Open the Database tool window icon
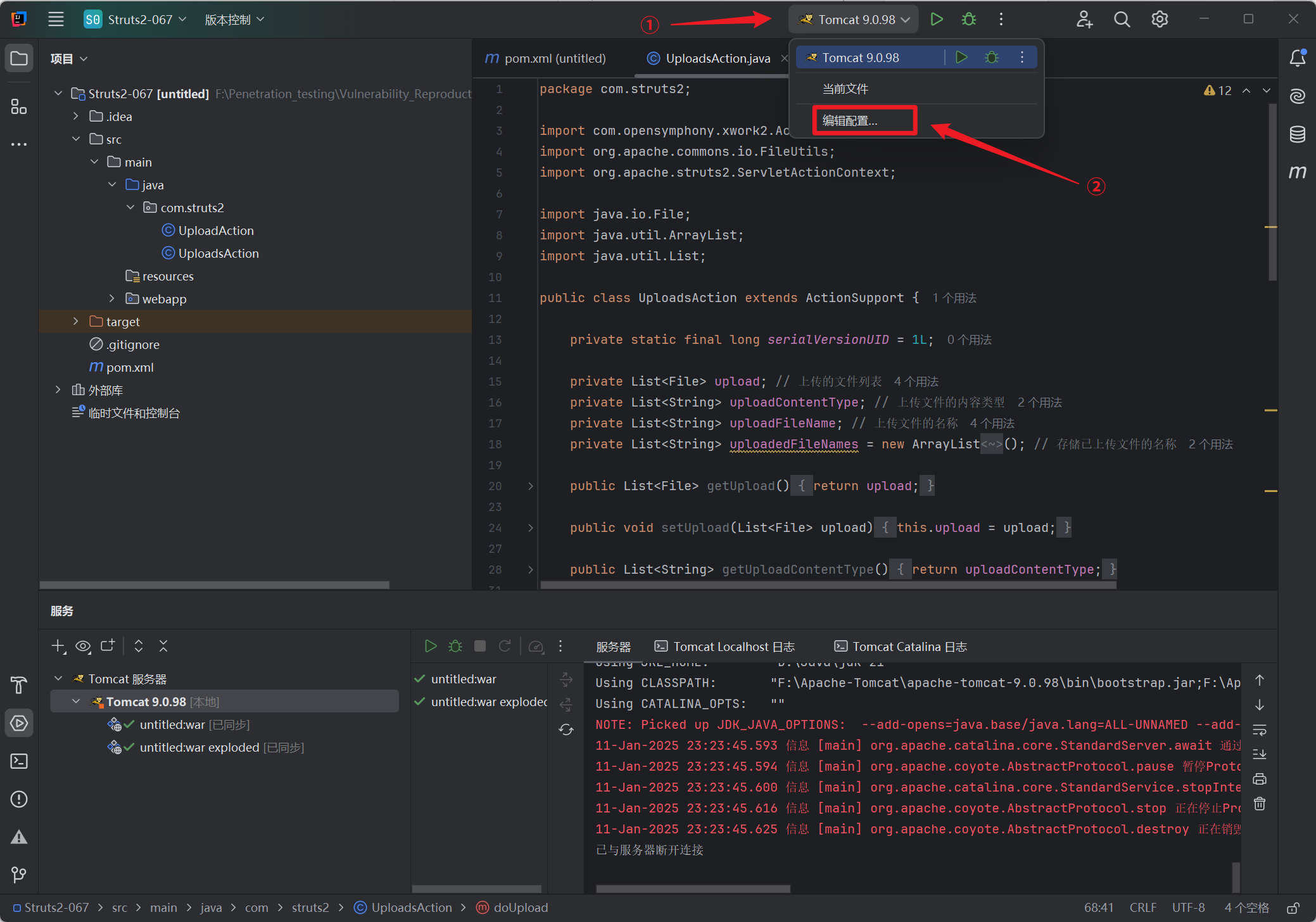 1297,134
